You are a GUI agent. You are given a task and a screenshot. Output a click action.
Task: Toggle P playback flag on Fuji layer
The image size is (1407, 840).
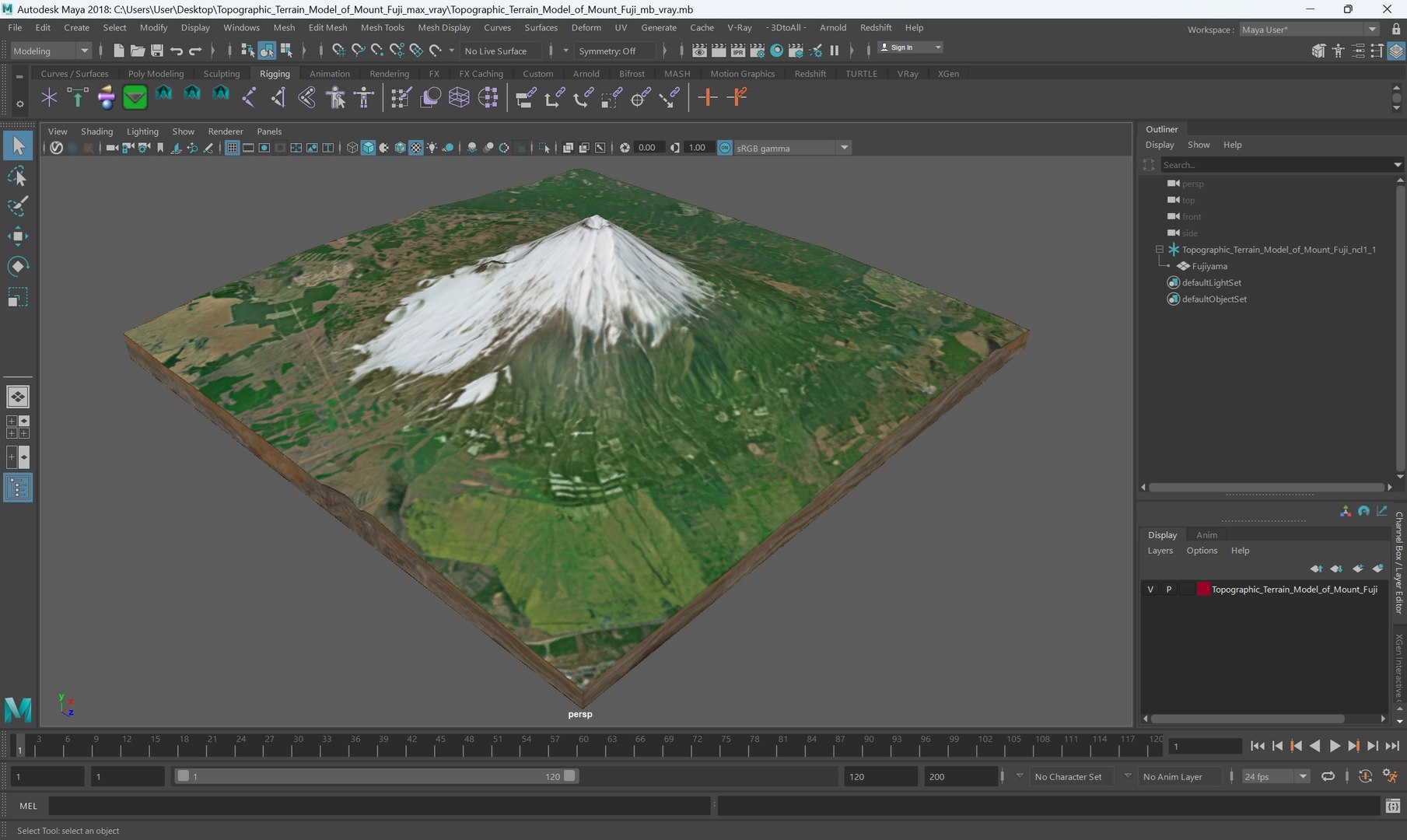[1168, 590]
